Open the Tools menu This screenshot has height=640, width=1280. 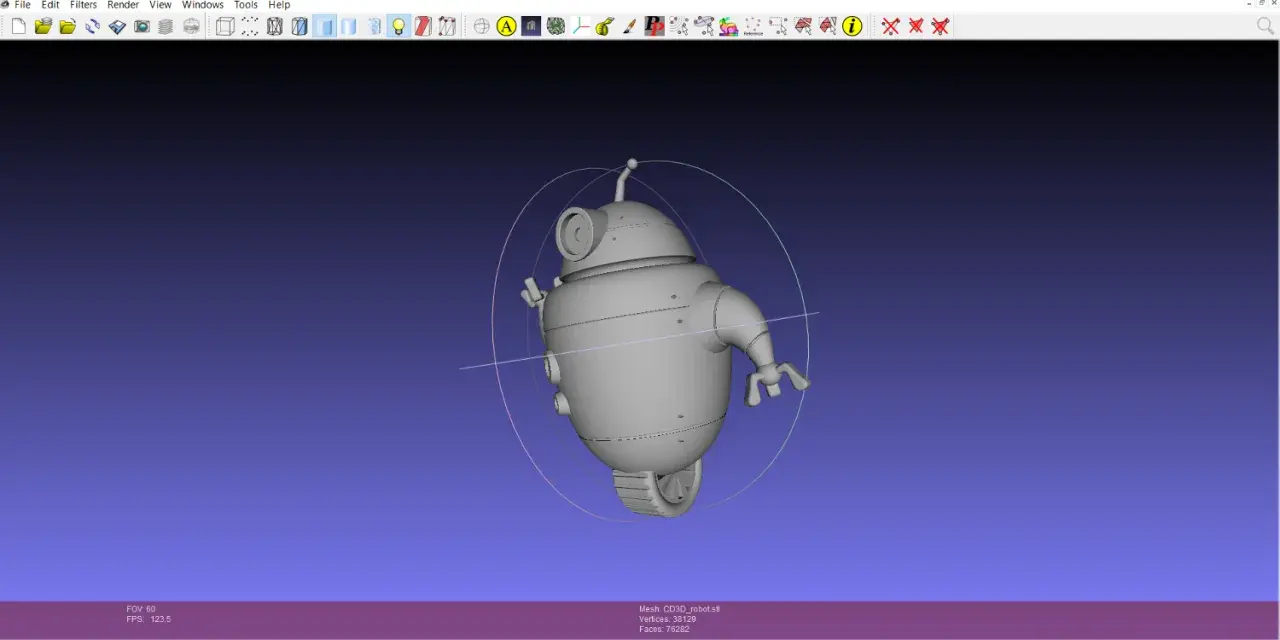(x=246, y=5)
